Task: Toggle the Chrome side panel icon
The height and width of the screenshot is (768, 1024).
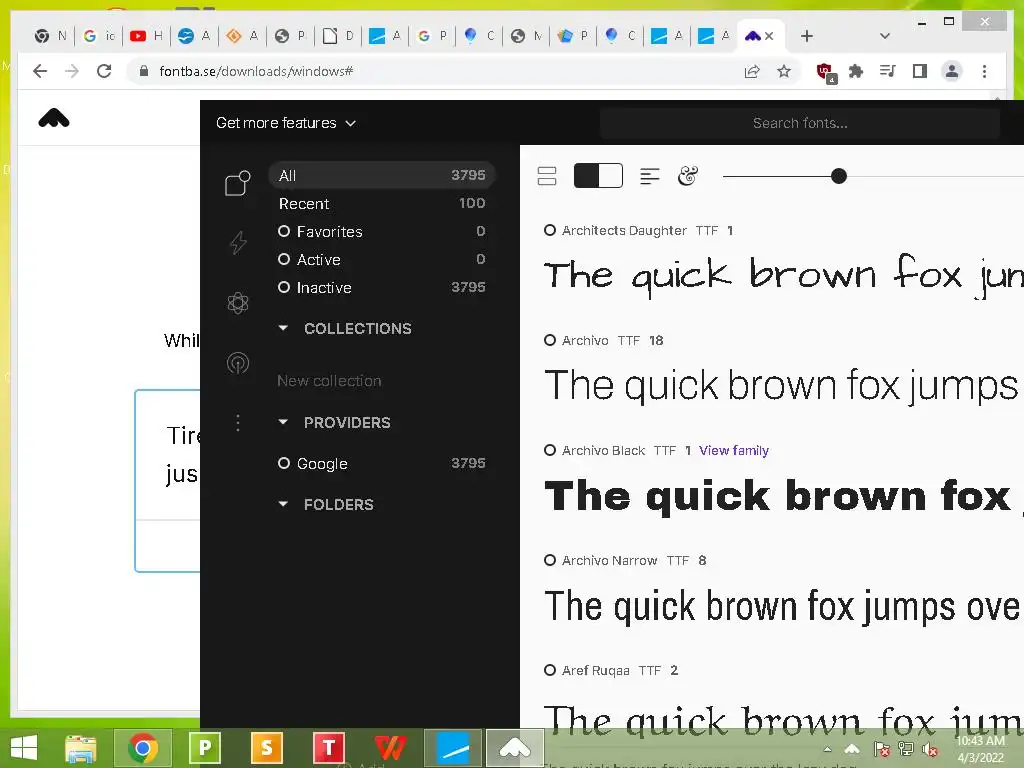Action: [x=920, y=71]
